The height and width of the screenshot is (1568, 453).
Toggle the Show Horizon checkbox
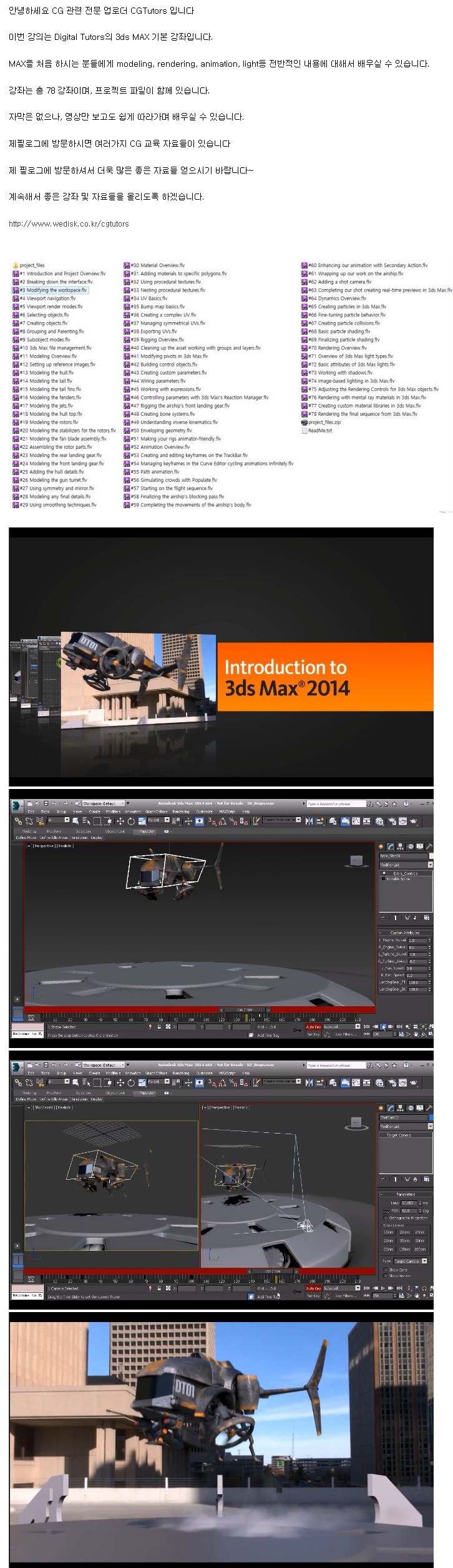386,1276
